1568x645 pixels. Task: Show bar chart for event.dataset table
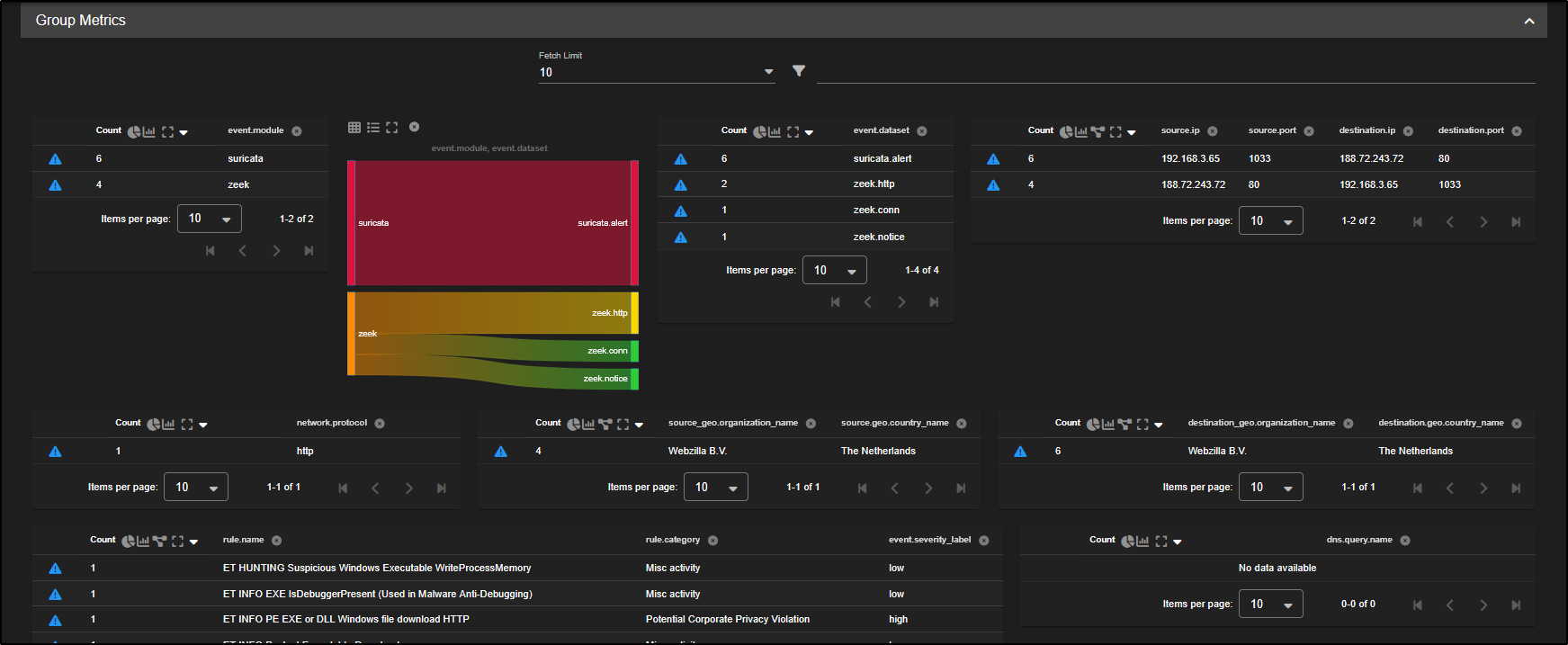(774, 132)
